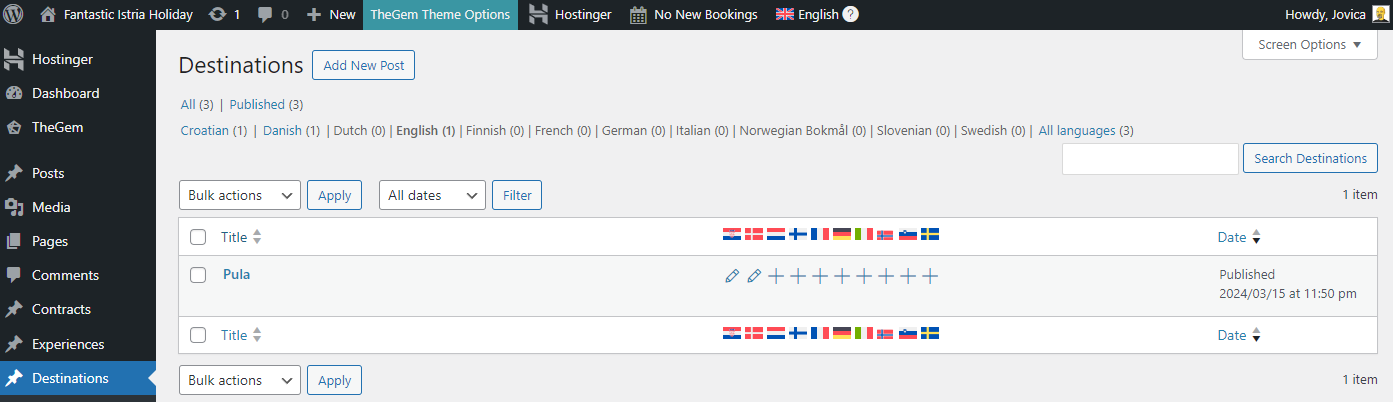Viewport: 1393px width, 402px height.
Task: Toggle select-all checkbox in table footer
Action: point(198,335)
